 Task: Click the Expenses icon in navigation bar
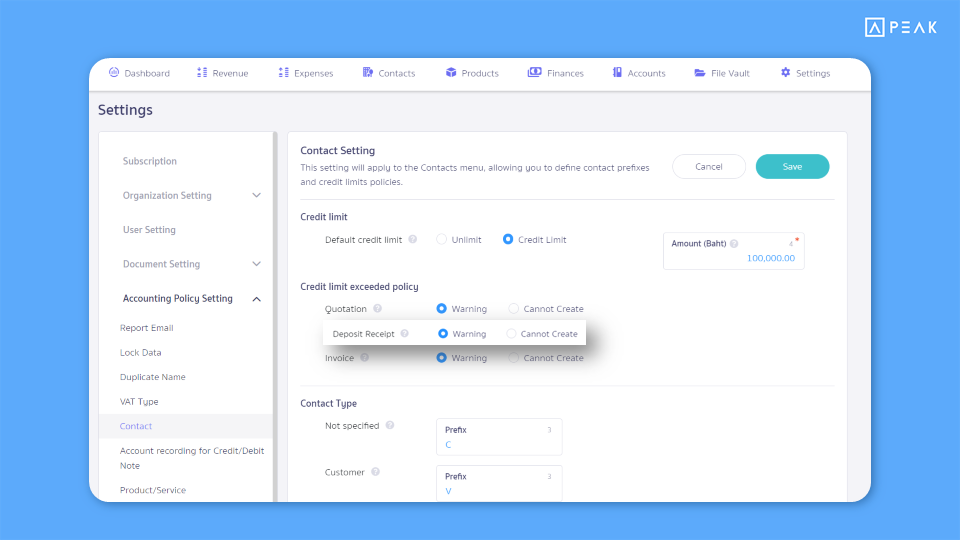pos(283,72)
